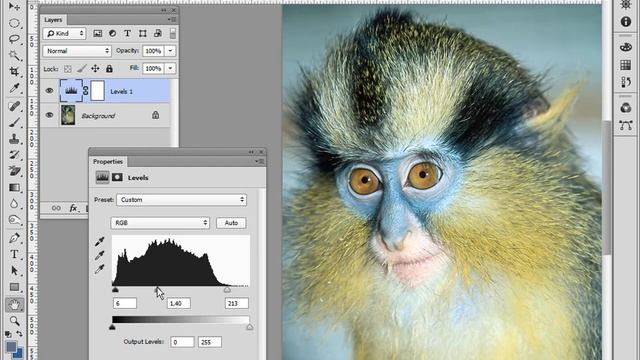640x360 pixels.
Task: Toggle layer filtering on/off switch
Action: click(173, 33)
